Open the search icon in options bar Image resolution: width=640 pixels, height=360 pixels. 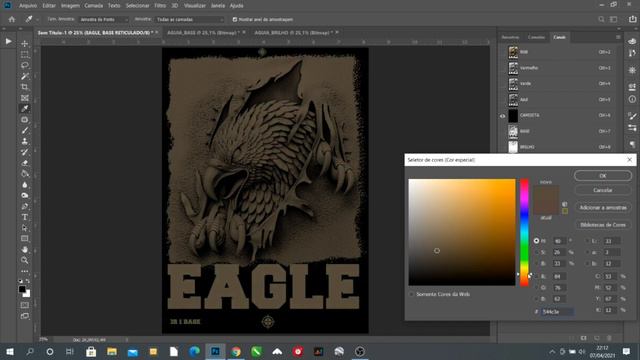point(601,19)
